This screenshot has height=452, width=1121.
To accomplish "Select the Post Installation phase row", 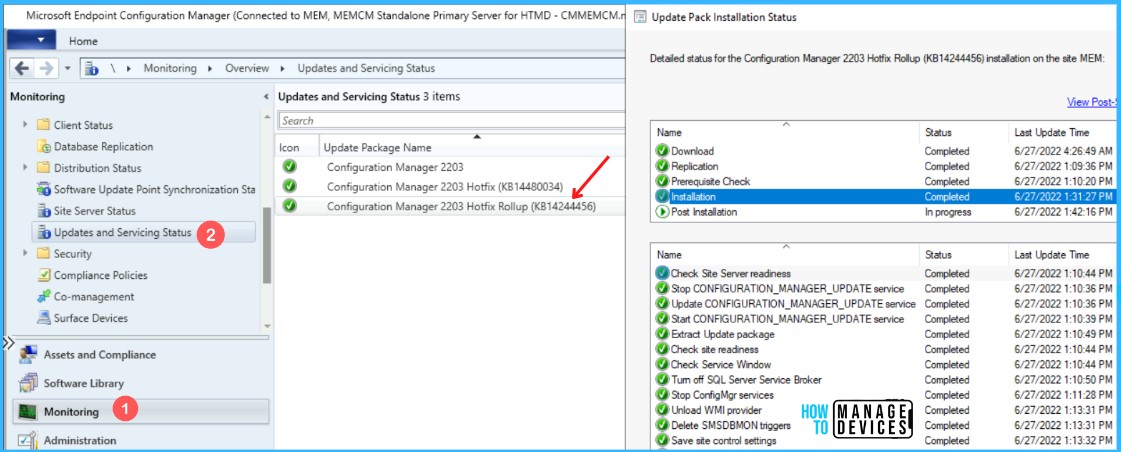I will pos(885,212).
